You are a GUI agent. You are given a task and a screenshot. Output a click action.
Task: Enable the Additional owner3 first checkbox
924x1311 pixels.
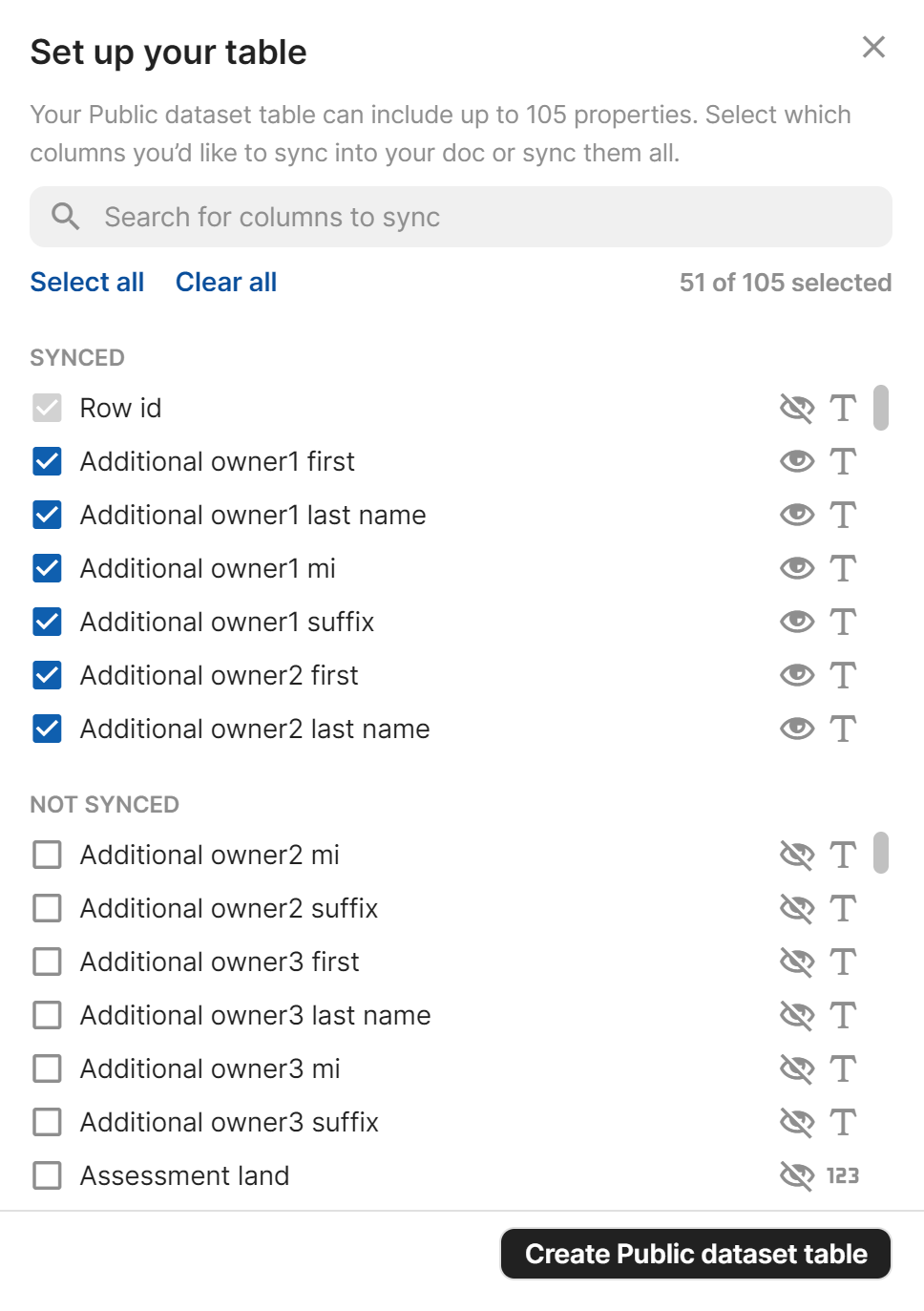tap(47, 962)
